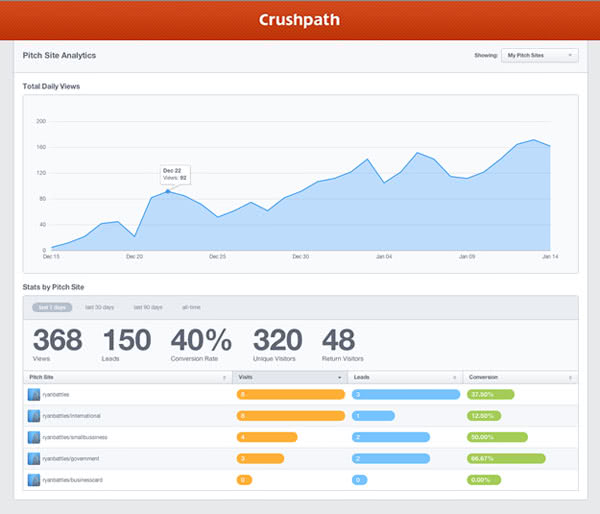Select the last 7 days filter

(x=52, y=307)
